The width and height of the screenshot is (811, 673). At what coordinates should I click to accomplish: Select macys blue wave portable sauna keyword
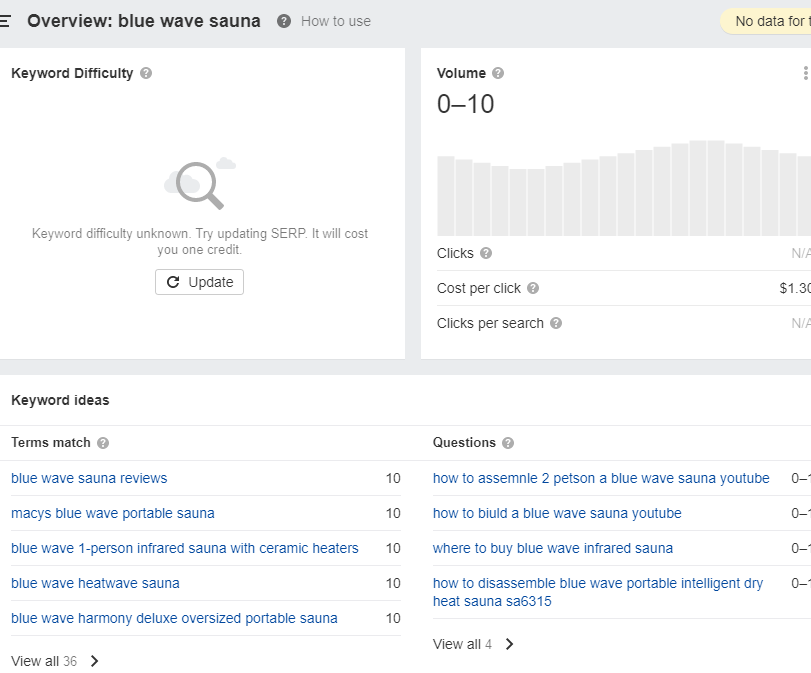click(113, 513)
